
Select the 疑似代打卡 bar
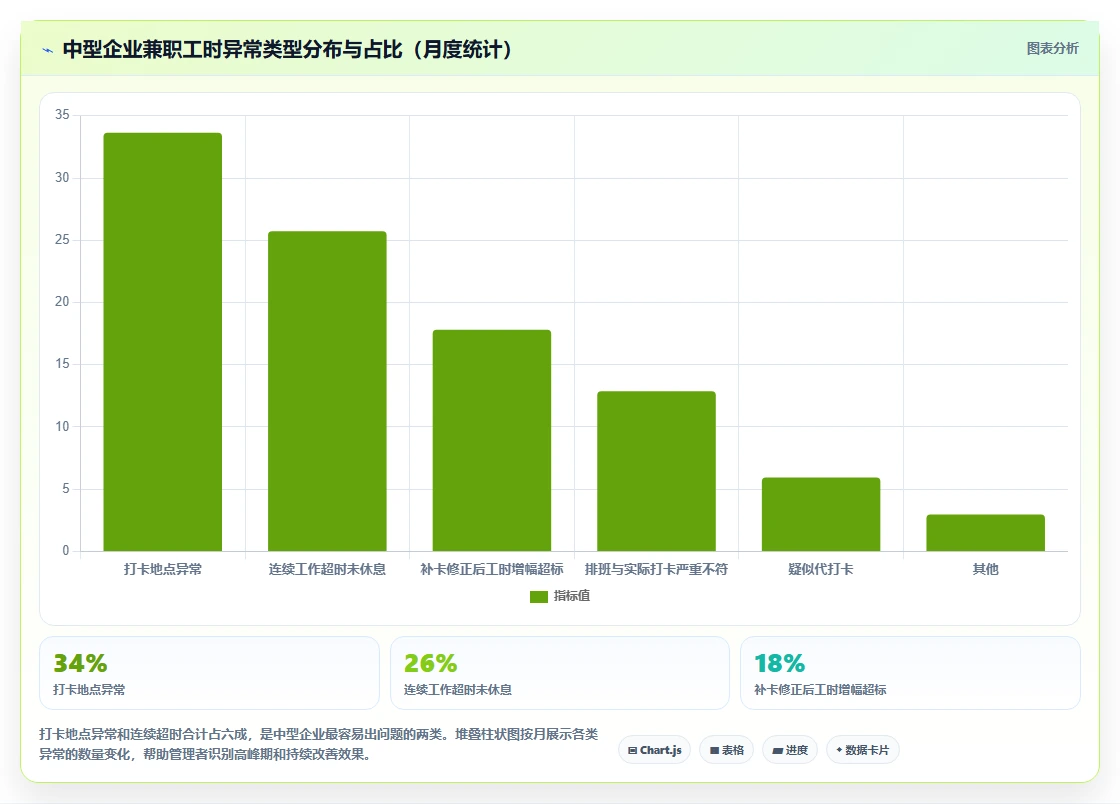[821, 514]
